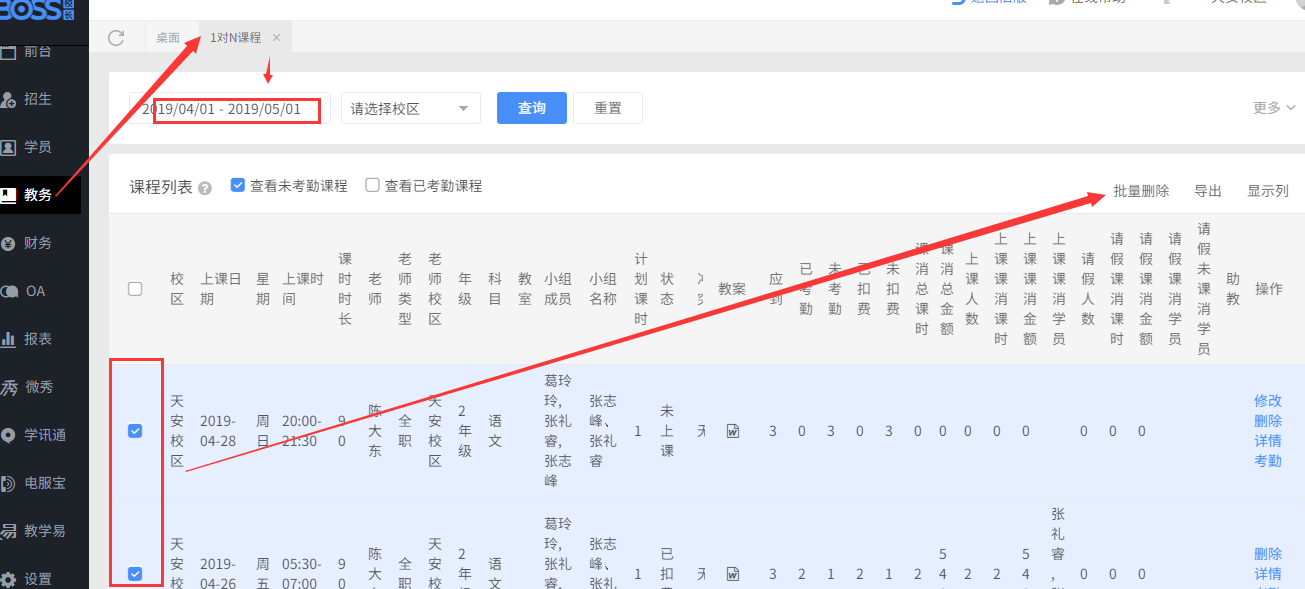Click the 上课时间 column header
1305x589 pixels.
click(x=302, y=289)
